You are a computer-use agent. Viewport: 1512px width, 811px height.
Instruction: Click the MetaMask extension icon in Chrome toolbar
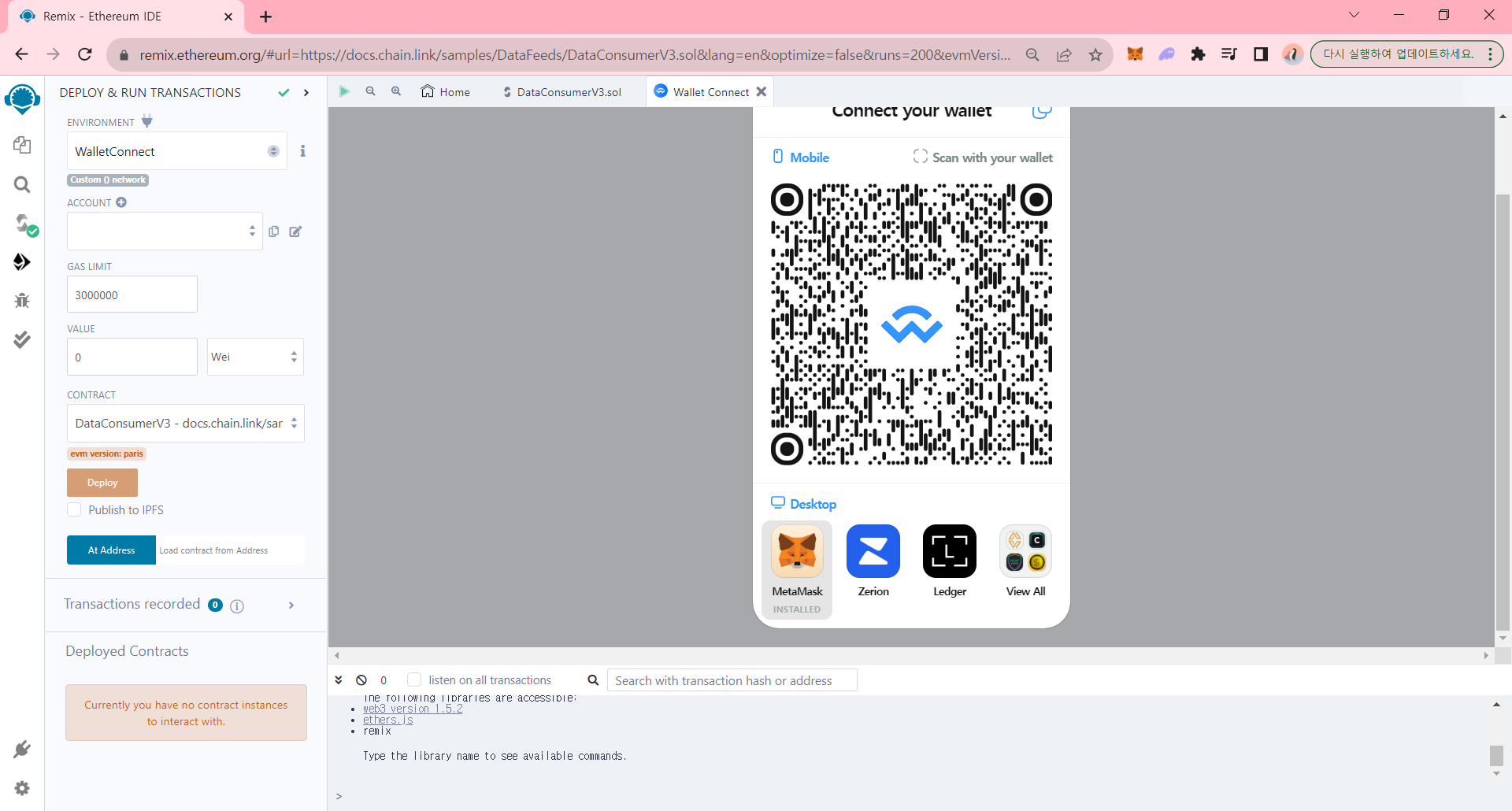click(x=1135, y=54)
